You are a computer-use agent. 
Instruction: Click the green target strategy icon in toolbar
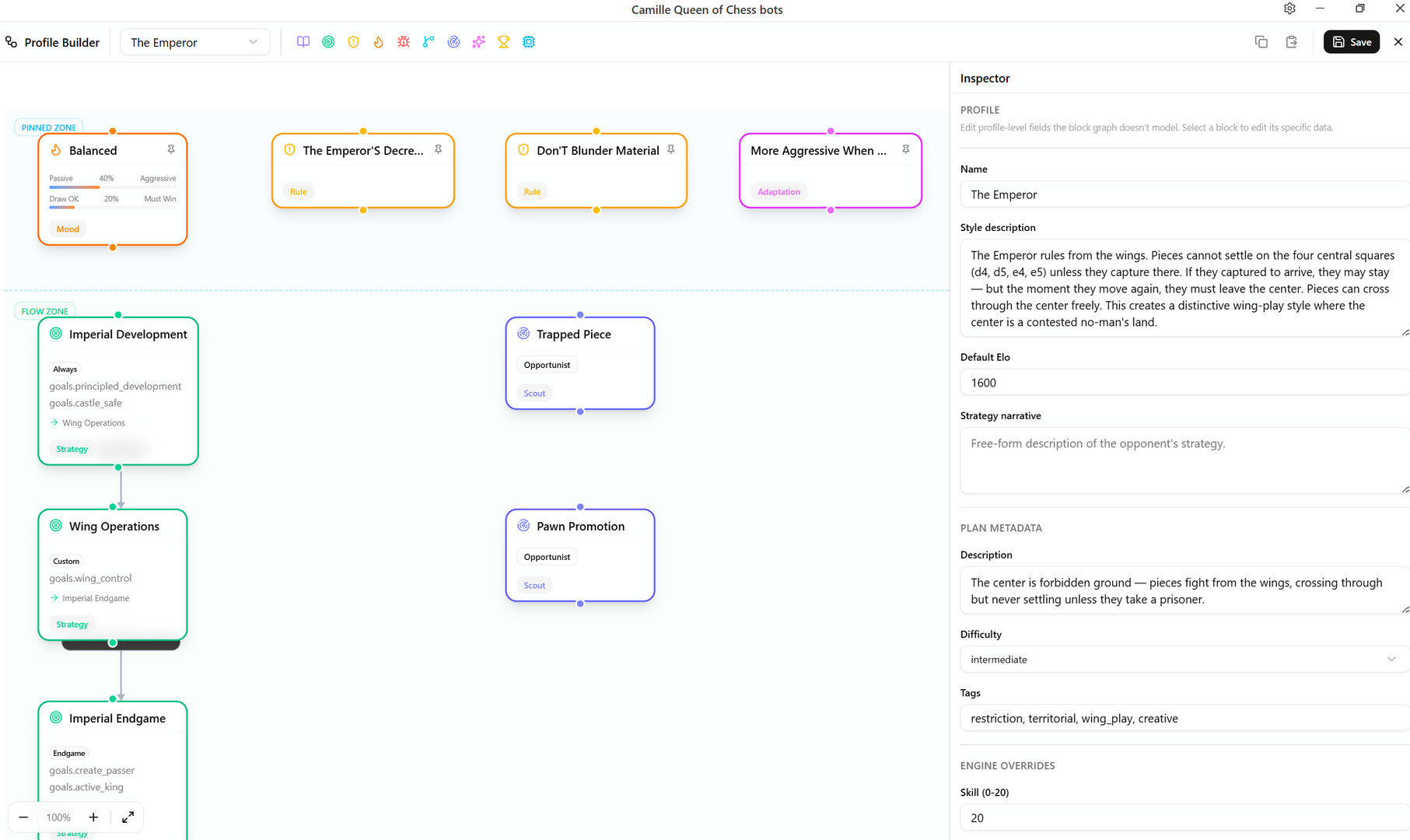click(328, 42)
